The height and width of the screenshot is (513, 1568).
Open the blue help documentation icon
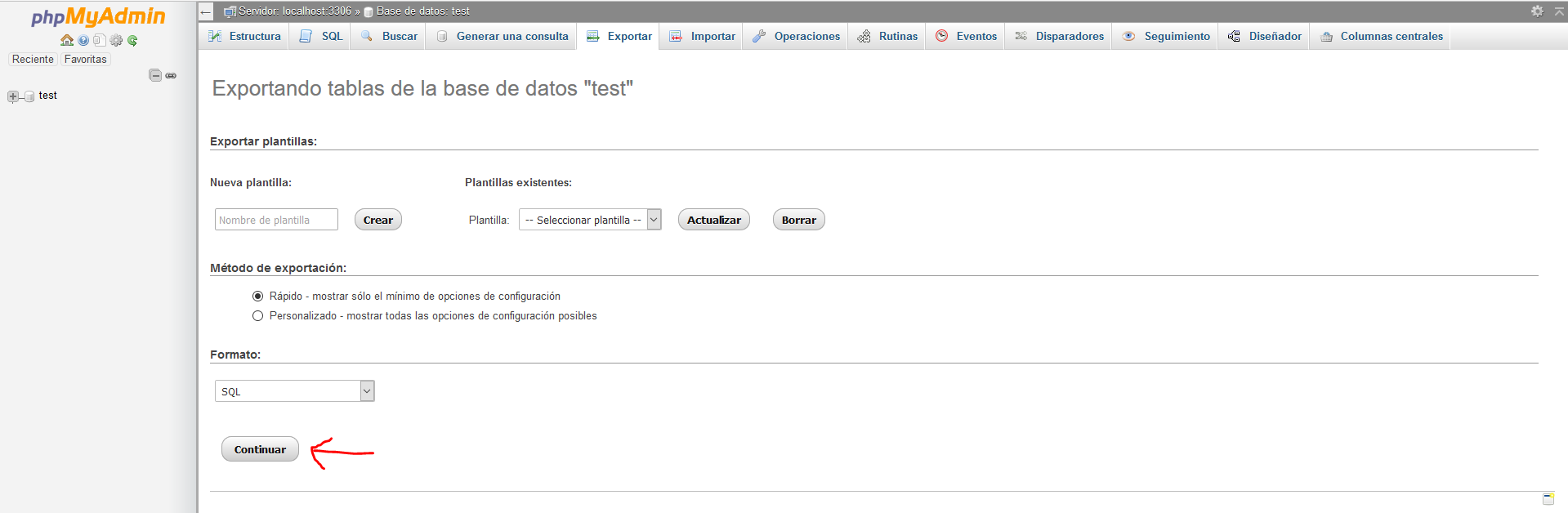click(x=83, y=40)
